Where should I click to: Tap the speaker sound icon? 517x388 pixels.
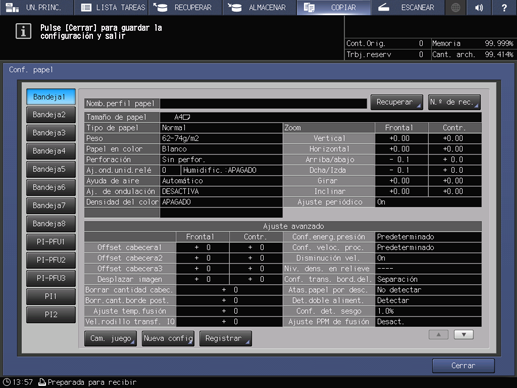click(479, 7)
